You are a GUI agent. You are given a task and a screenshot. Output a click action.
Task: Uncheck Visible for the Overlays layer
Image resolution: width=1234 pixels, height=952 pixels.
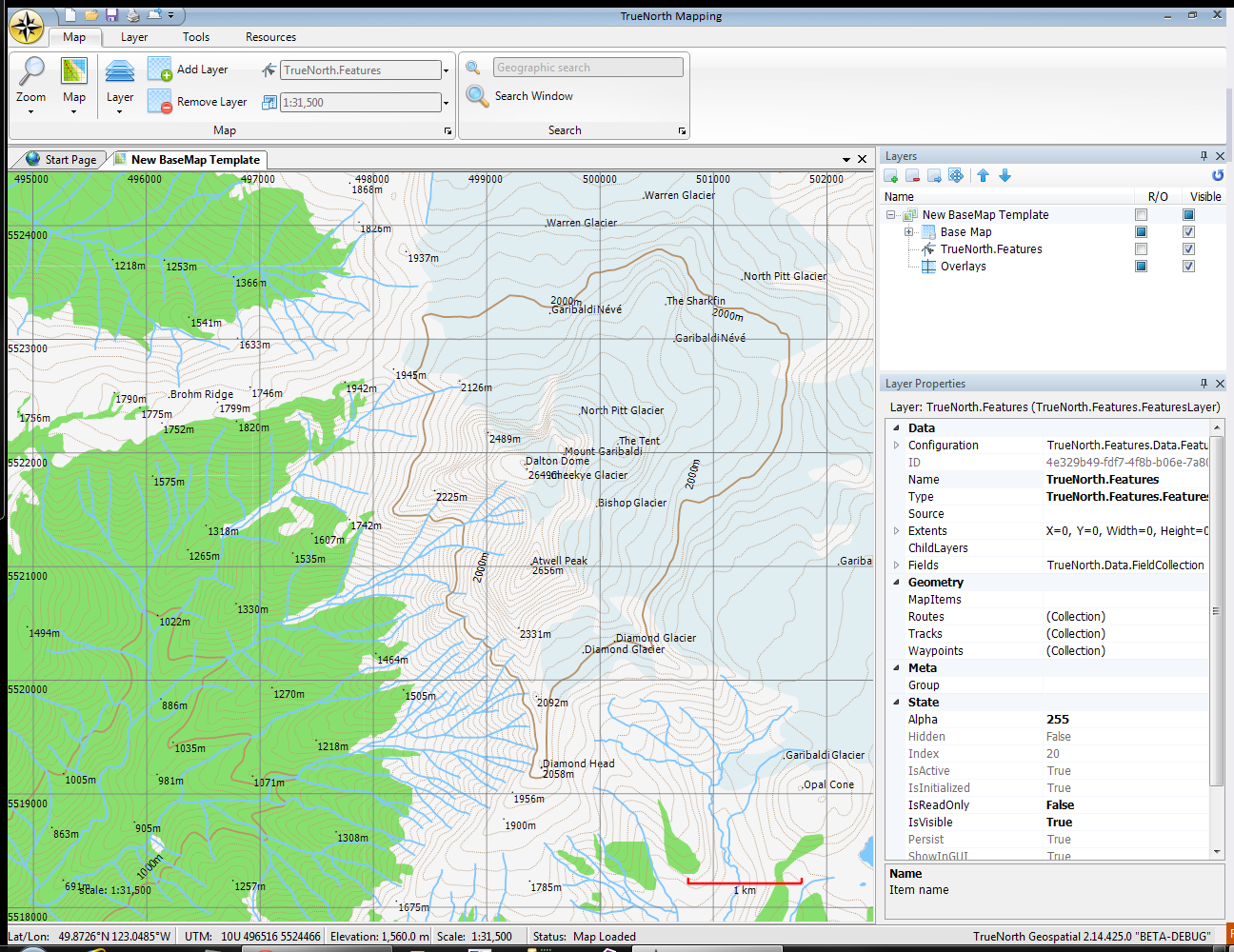tap(1188, 267)
